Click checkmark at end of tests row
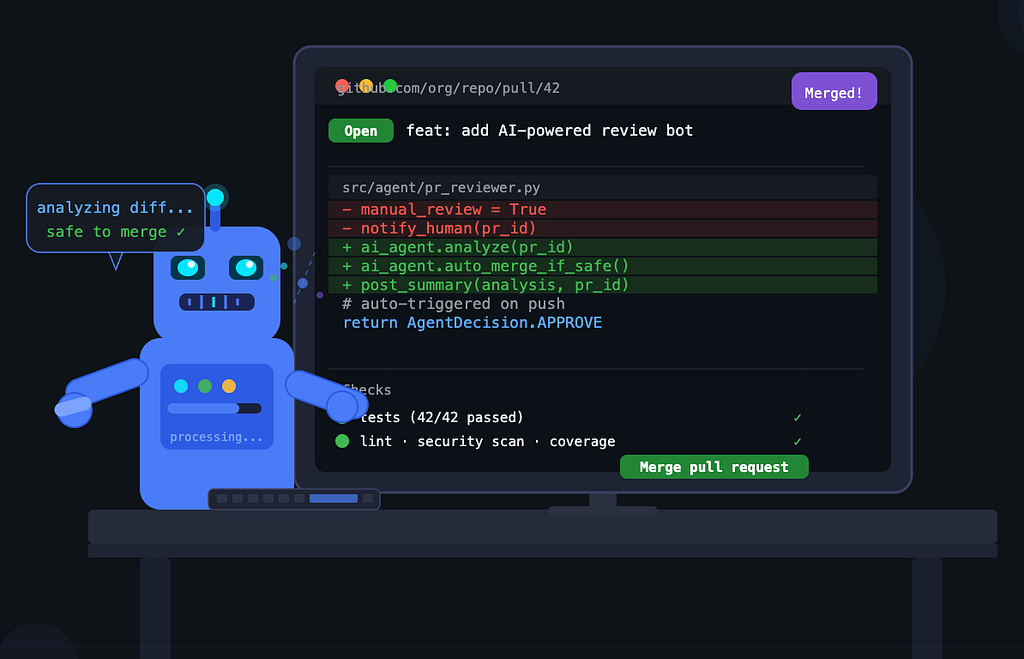This screenshot has width=1024, height=659. [797, 417]
